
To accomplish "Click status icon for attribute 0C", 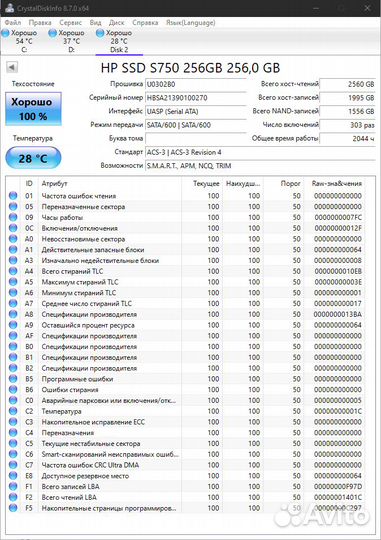I will coord(13,228).
